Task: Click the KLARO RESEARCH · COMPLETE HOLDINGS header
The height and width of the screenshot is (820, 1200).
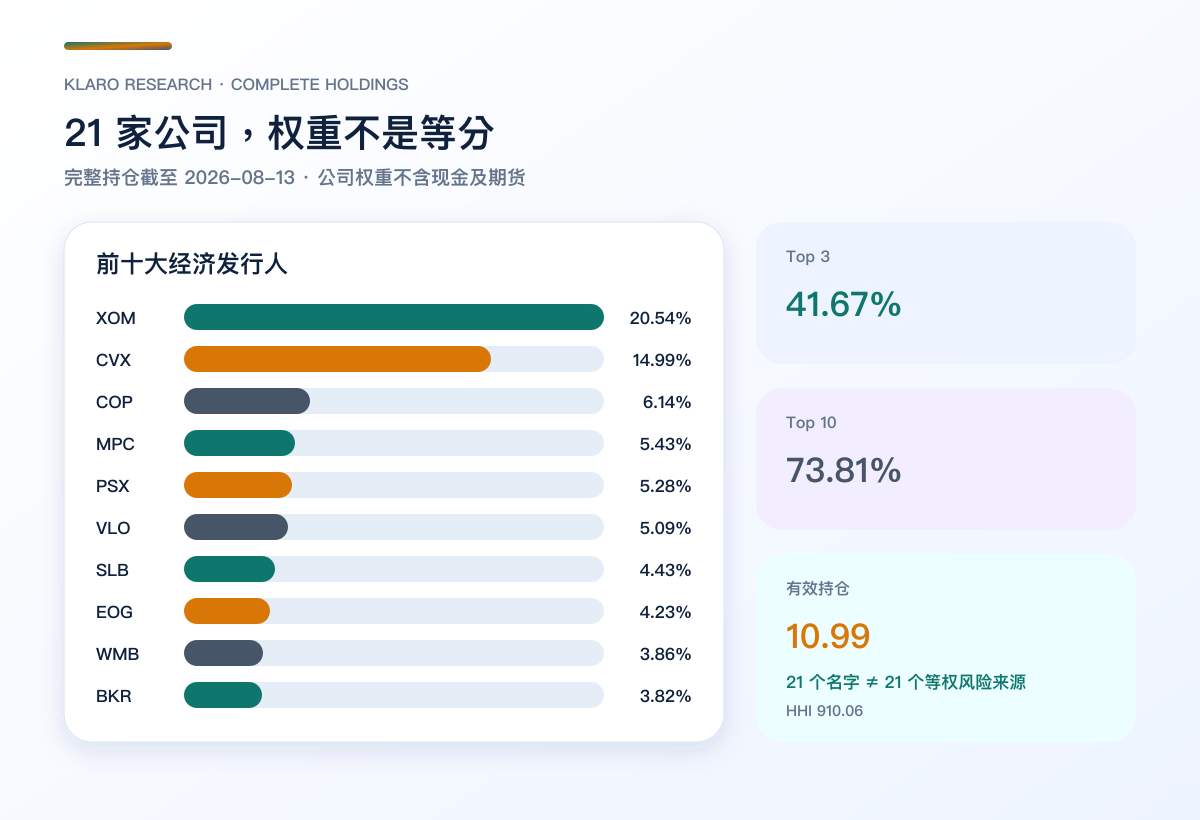Action: coord(236,84)
